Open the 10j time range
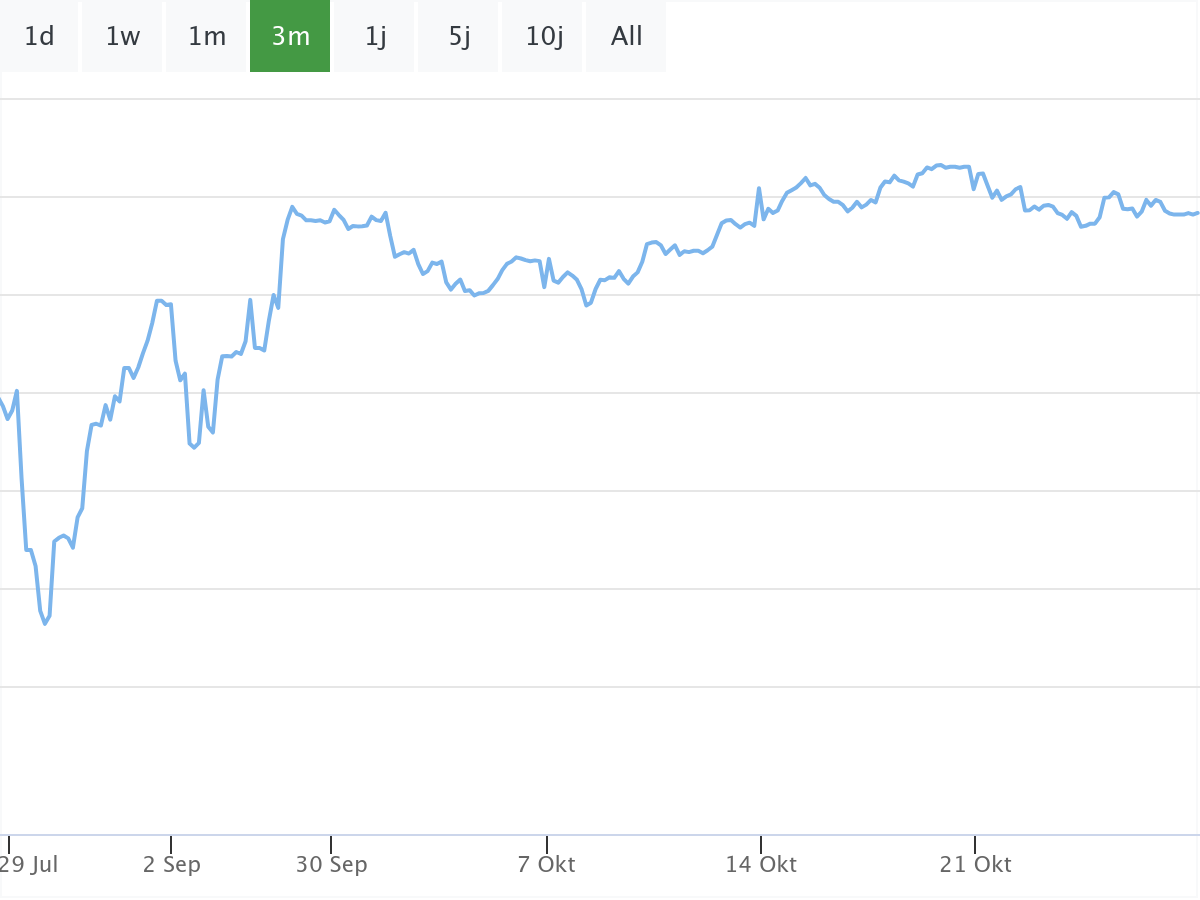1200x900 pixels. 543,37
